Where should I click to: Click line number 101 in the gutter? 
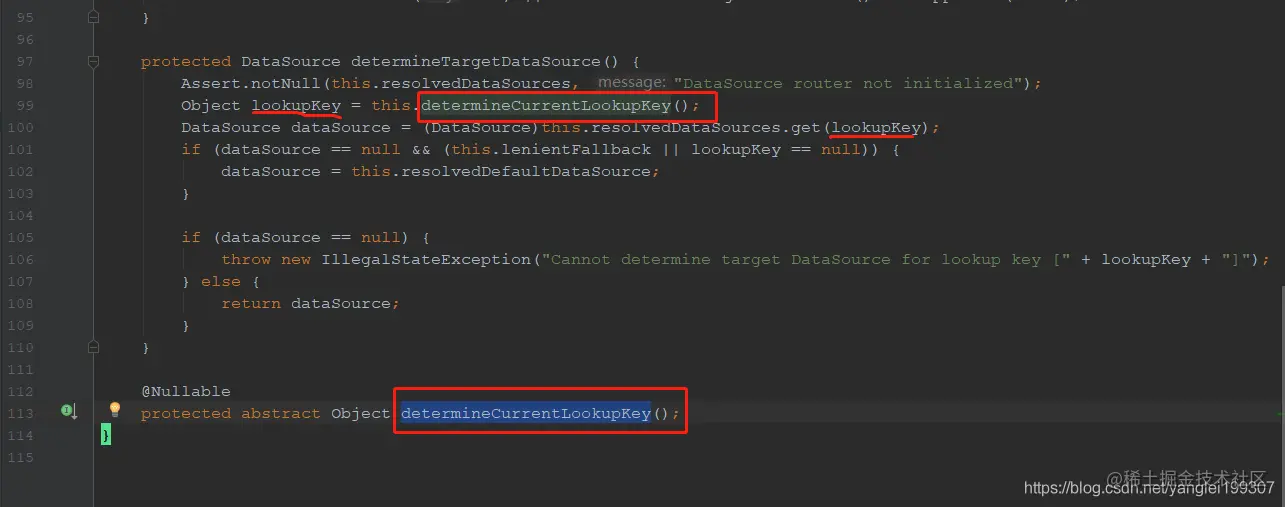[x=20, y=149]
